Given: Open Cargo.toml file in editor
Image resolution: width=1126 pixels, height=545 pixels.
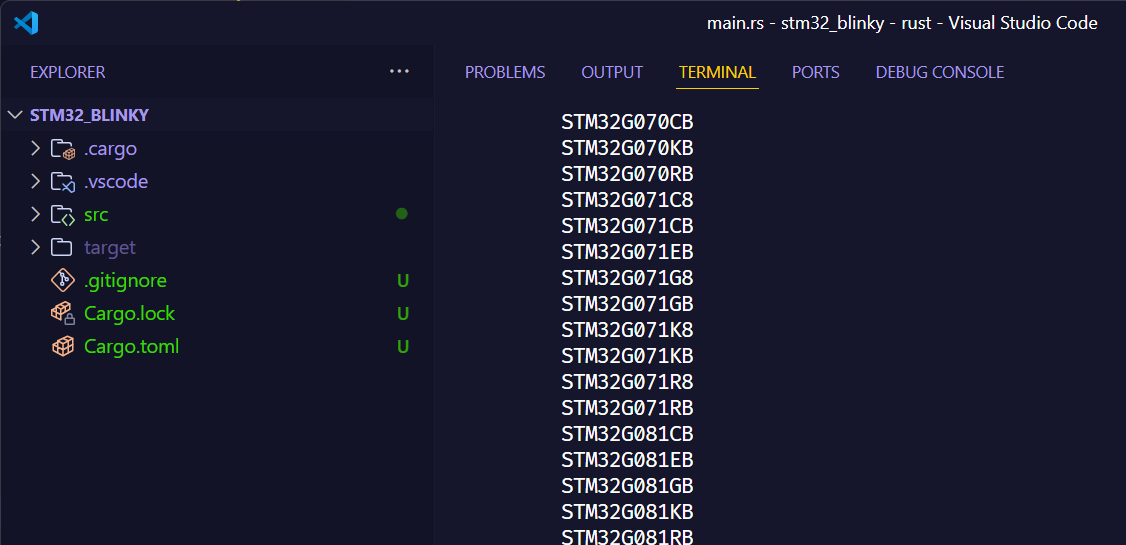Looking at the screenshot, I should pyautogui.click(x=131, y=347).
